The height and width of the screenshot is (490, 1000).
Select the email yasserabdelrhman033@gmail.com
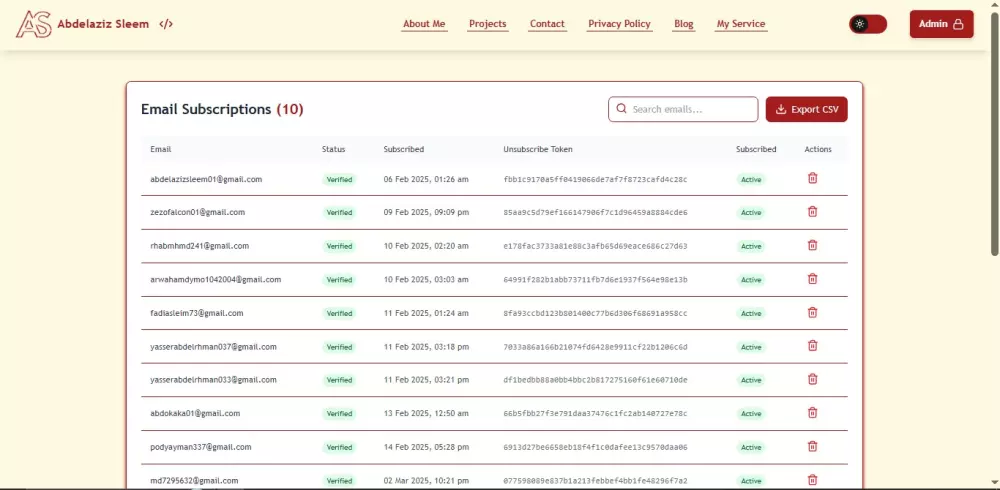click(214, 380)
